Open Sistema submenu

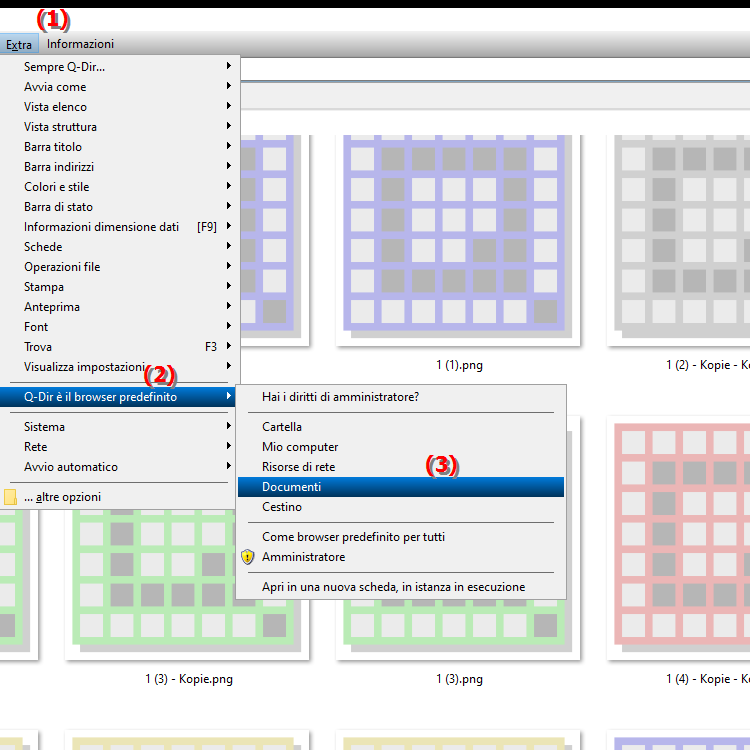tap(119, 427)
